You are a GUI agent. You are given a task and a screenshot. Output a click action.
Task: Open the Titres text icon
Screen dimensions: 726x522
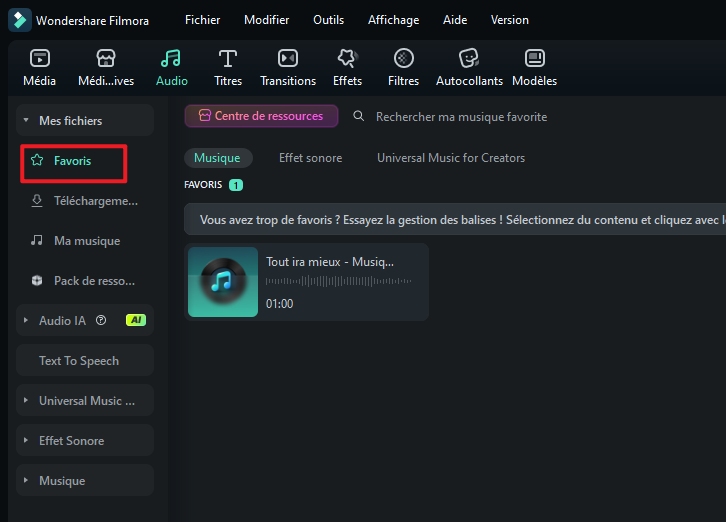coord(228,58)
